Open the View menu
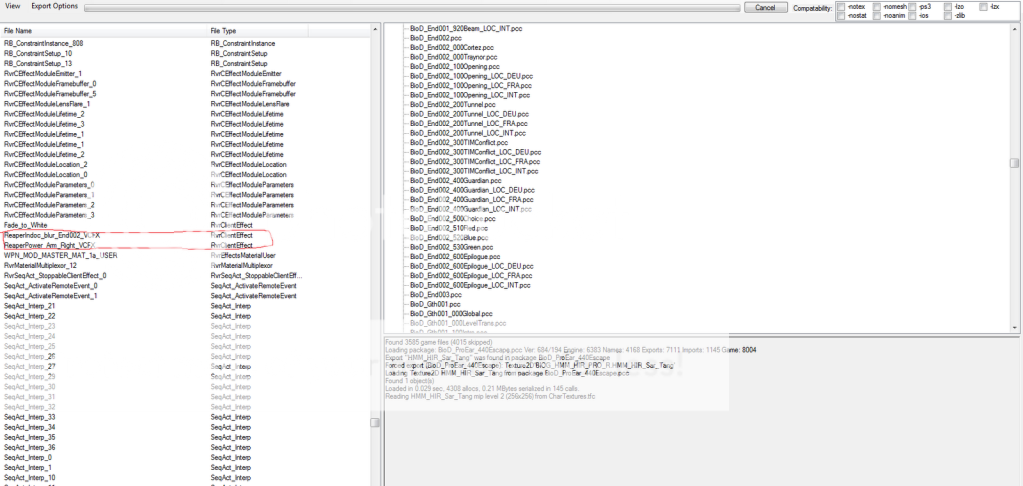The height and width of the screenshot is (486, 1023). coord(12,7)
